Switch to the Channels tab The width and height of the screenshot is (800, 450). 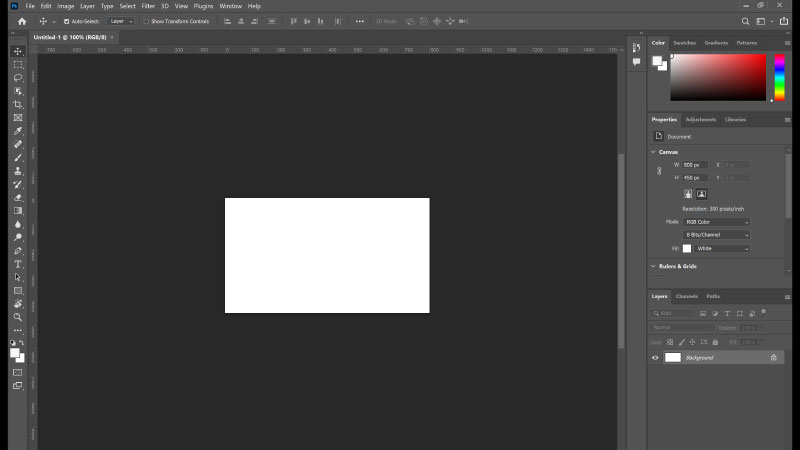coord(687,296)
